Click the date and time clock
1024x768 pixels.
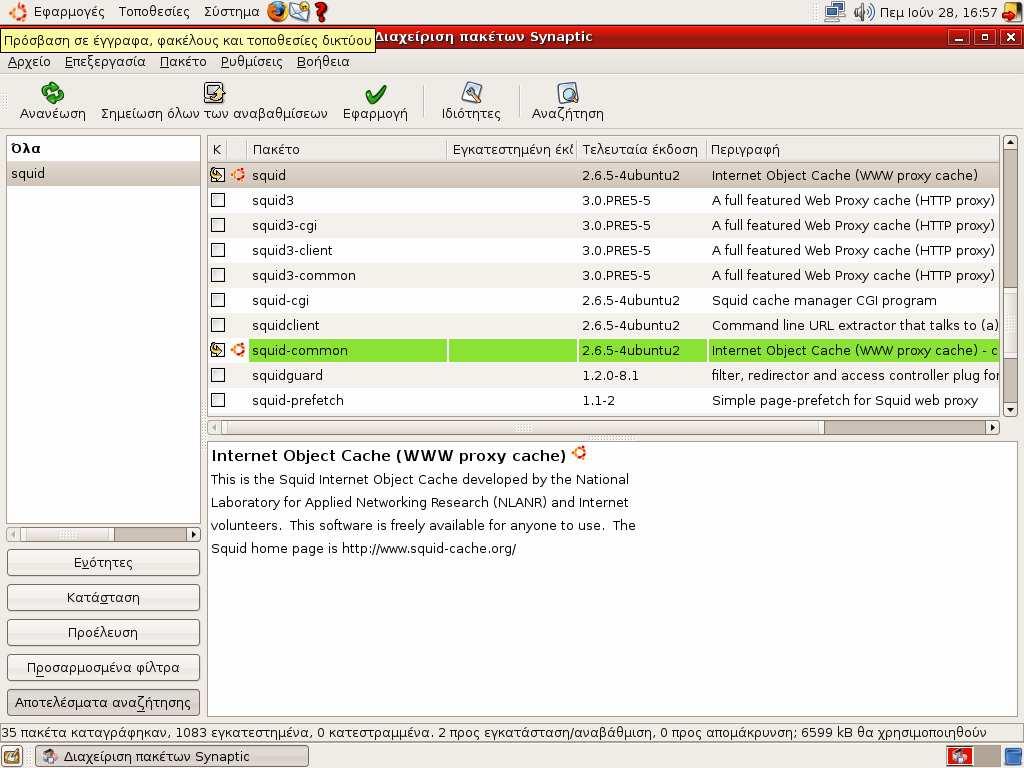[x=938, y=12]
